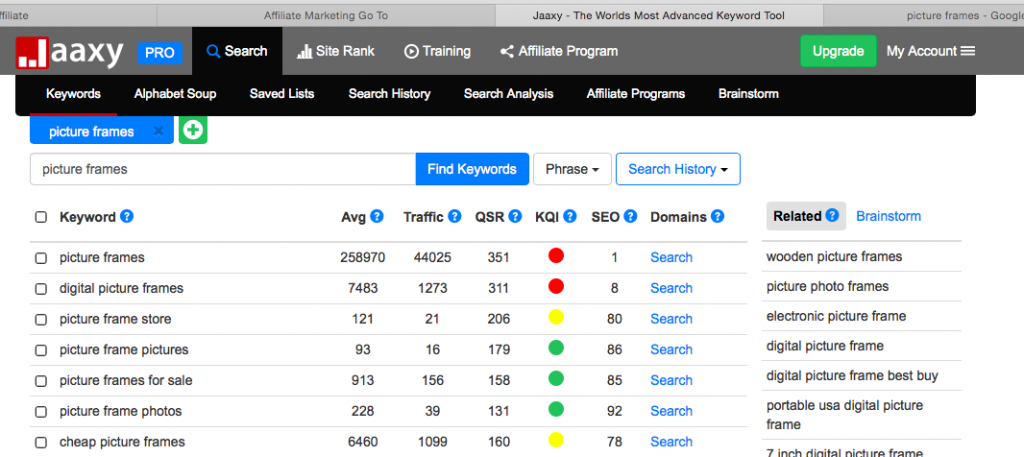Check the 'picture frames' keyword row

(40, 258)
